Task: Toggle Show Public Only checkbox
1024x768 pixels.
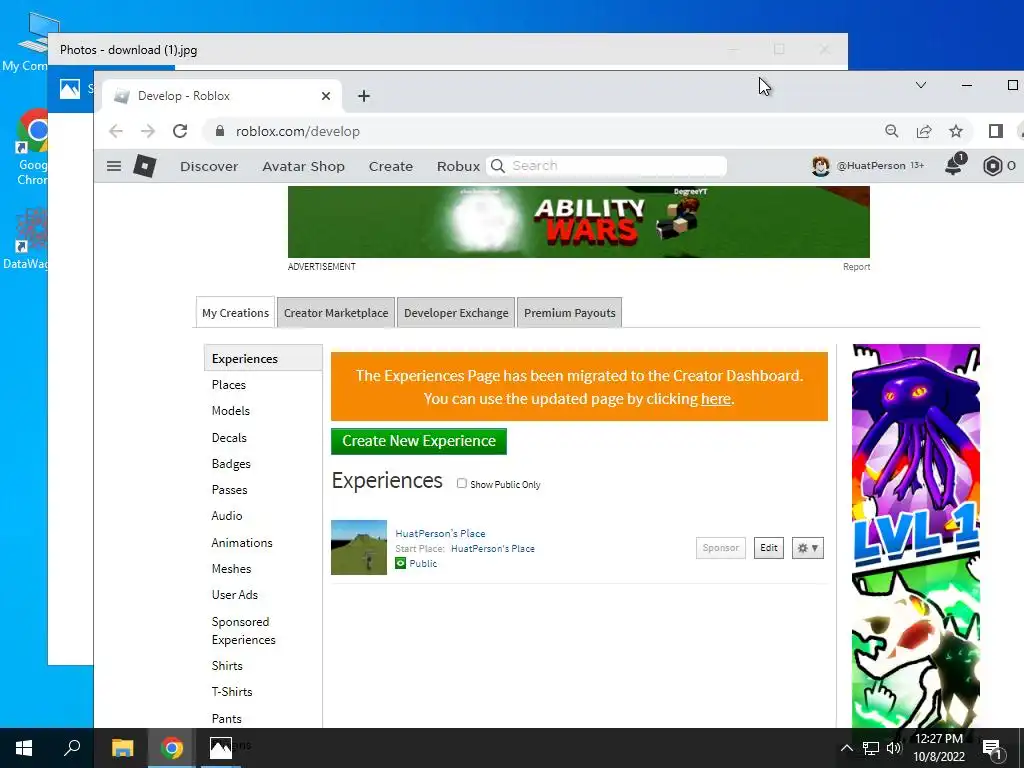Action: (462, 483)
